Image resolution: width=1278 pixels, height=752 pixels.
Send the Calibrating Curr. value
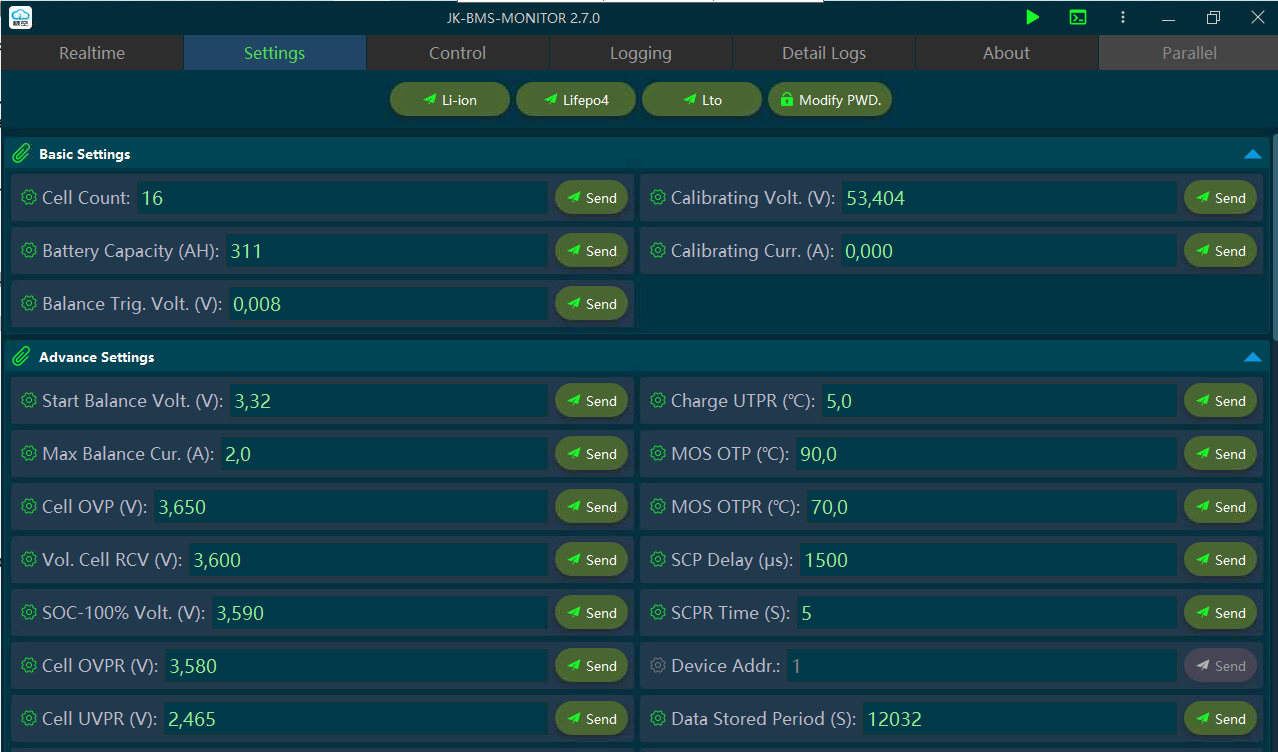pyautogui.click(x=1220, y=251)
